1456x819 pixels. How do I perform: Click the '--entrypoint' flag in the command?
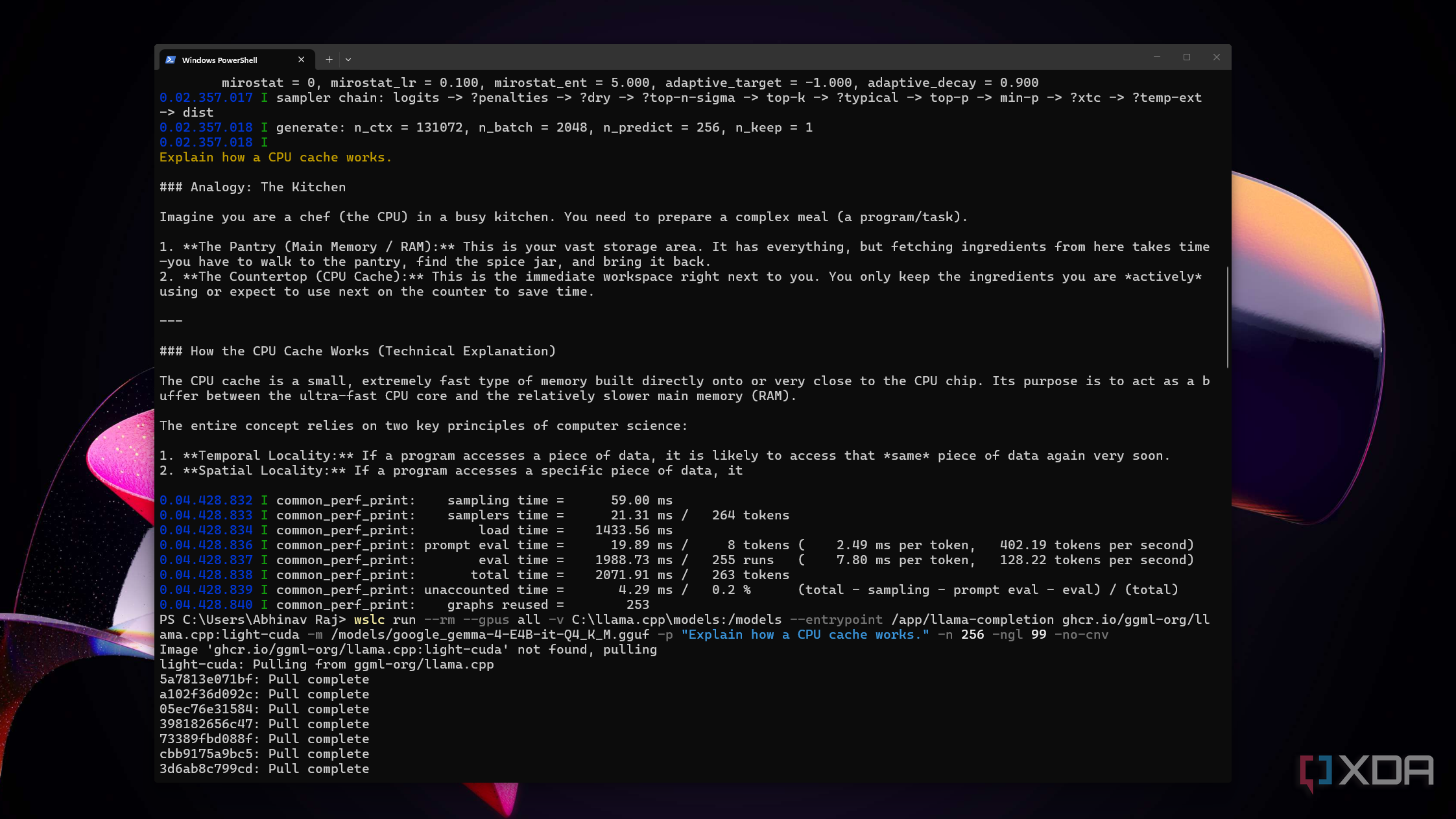click(x=837, y=620)
